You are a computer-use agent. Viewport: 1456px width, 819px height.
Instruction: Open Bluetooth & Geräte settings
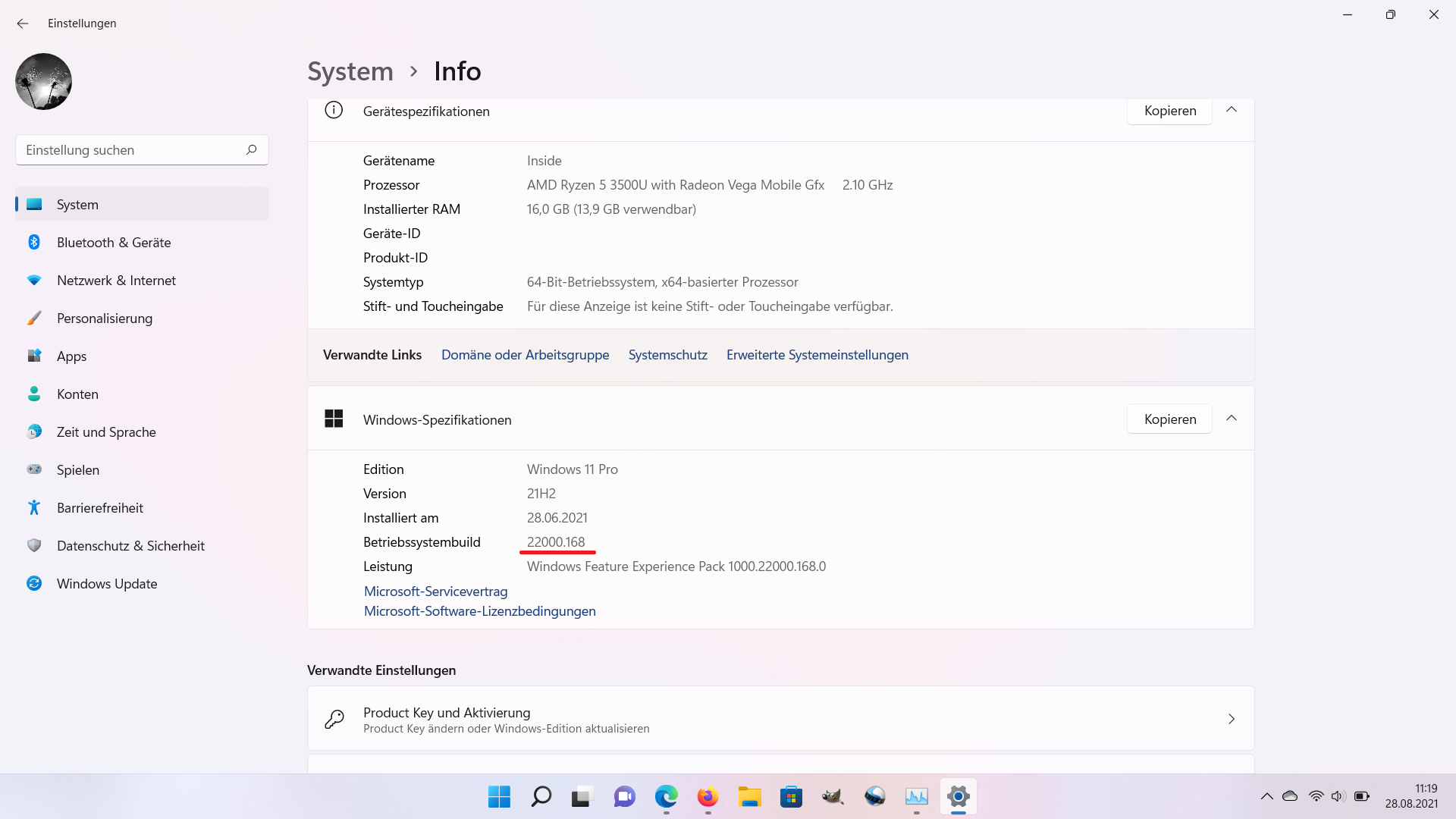tap(114, 243)
